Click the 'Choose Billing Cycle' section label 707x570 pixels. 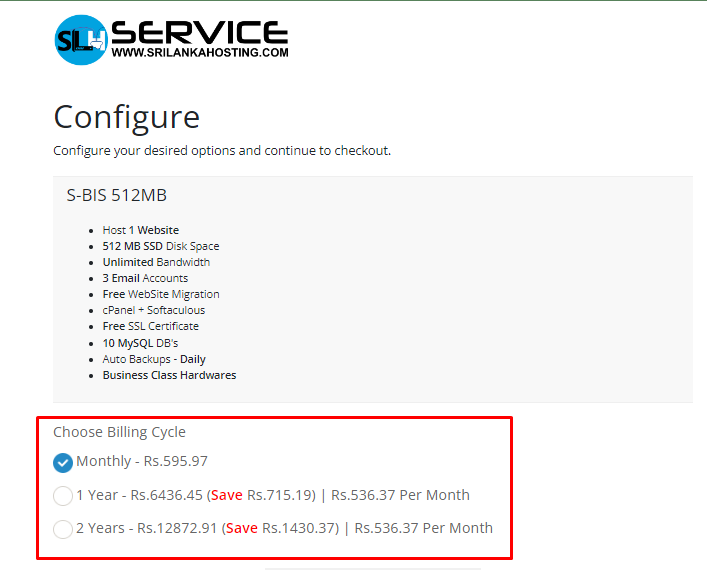coord(119,432)
